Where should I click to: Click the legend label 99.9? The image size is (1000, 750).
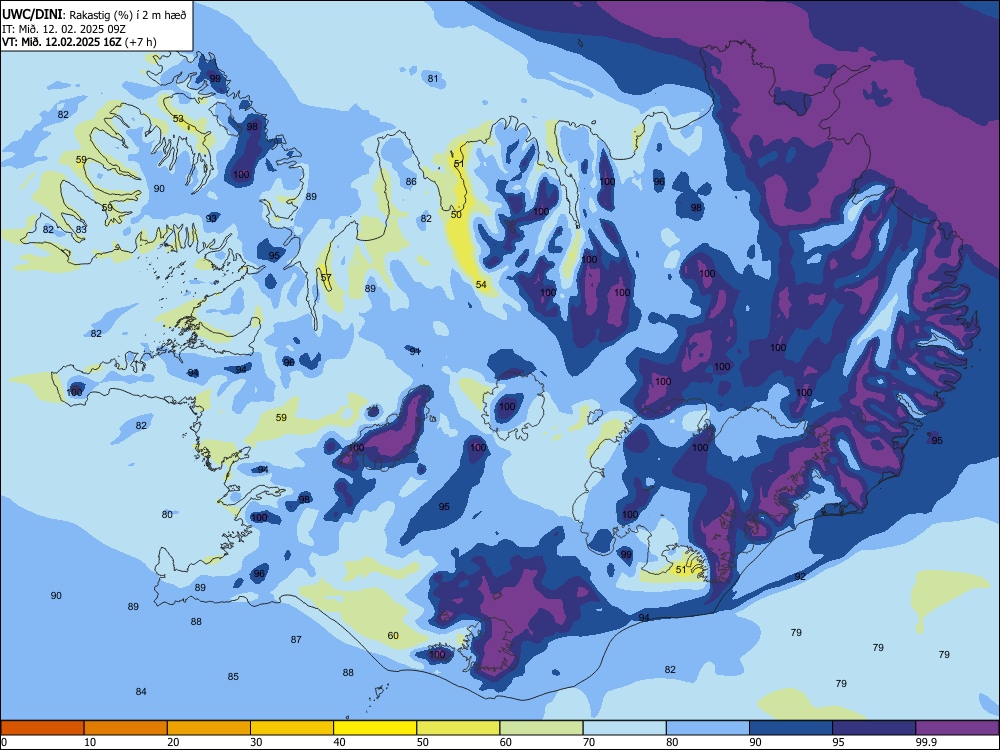pos(925,742)
